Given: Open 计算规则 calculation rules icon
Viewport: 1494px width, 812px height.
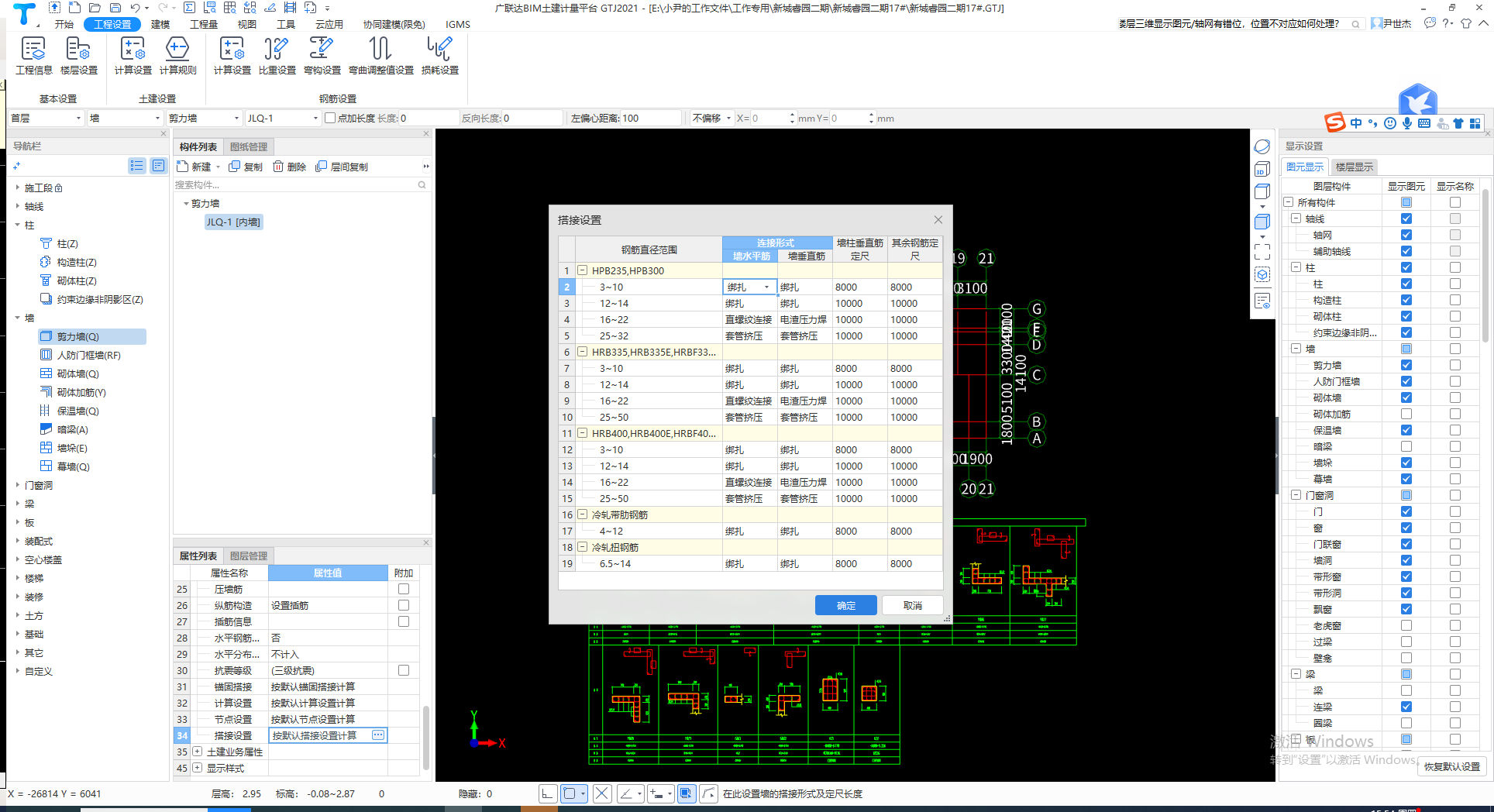Looking at the screenshot, I should tap(177, 56).
